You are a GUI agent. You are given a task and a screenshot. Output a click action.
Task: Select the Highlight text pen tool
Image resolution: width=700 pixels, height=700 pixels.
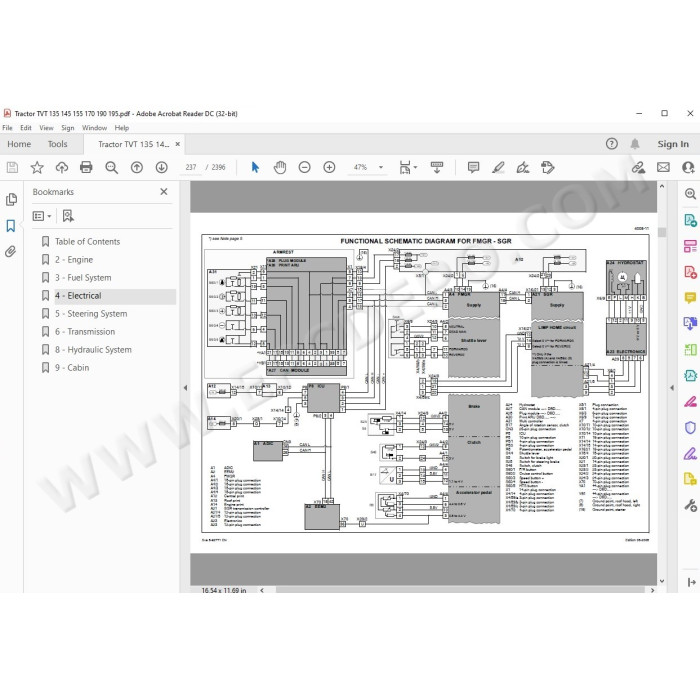click(x=498, y=167)
